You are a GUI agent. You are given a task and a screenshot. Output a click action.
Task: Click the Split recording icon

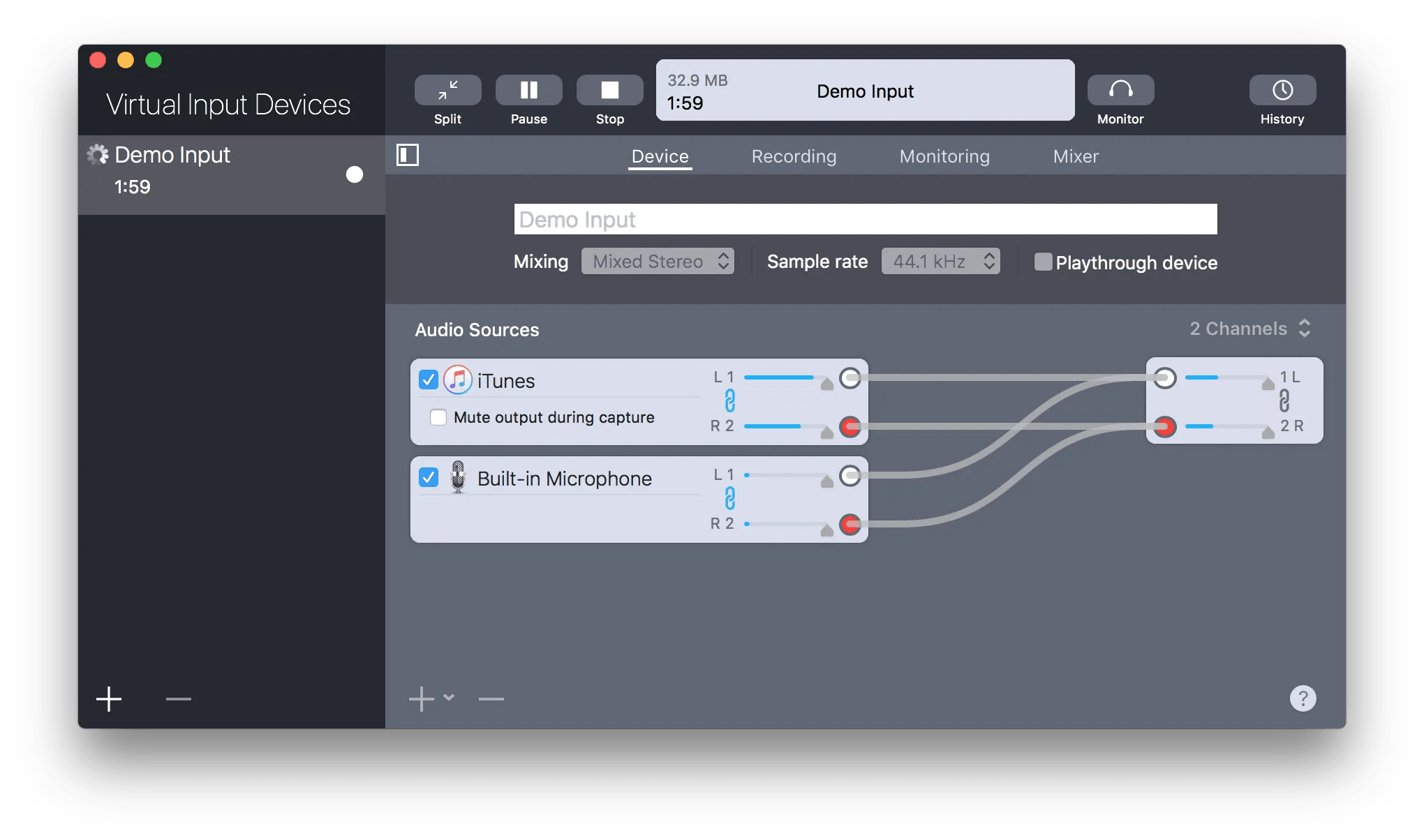(x=447, y=90)
